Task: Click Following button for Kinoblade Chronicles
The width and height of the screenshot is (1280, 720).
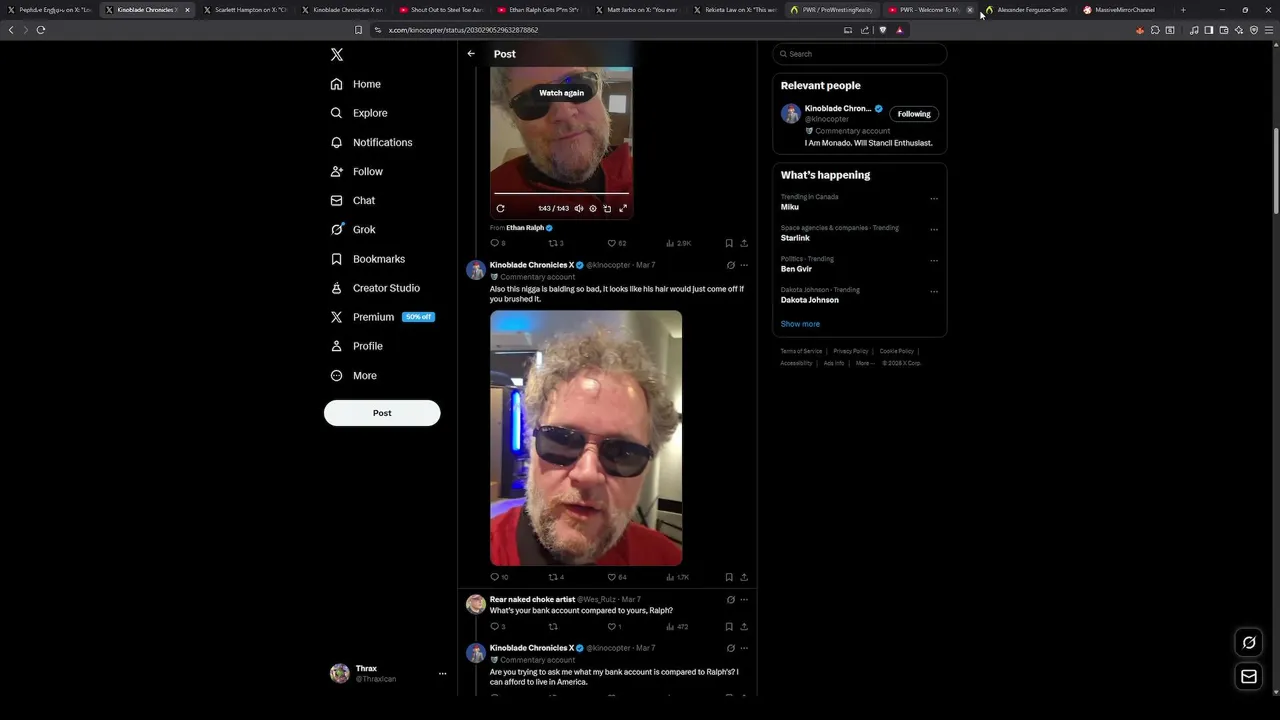Action: [x=914, y=114]
